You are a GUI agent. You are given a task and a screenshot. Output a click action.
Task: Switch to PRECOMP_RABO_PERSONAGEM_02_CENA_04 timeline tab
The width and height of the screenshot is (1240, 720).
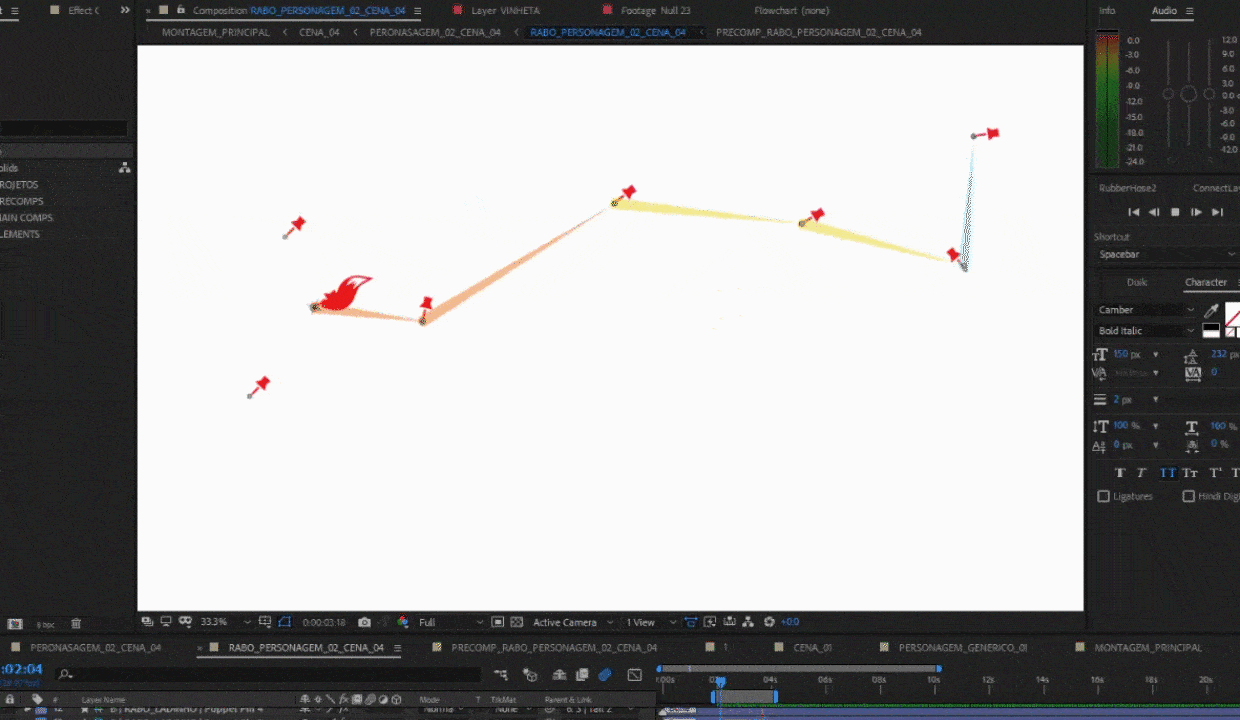tap(554, 648)
